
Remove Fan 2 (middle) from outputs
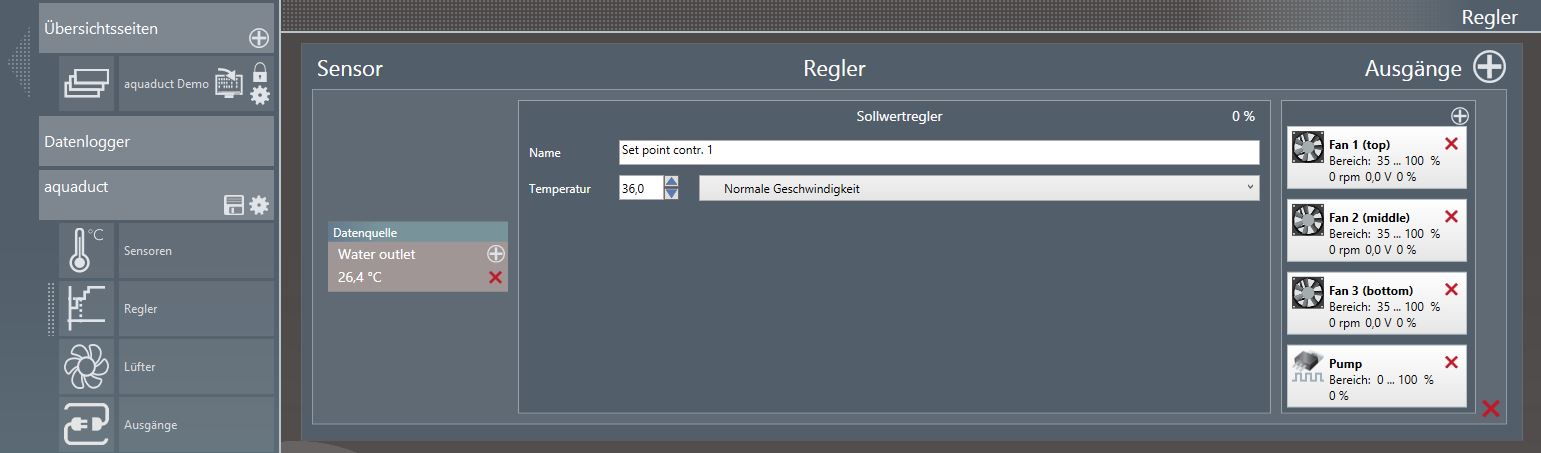[x=1452, y=217]
